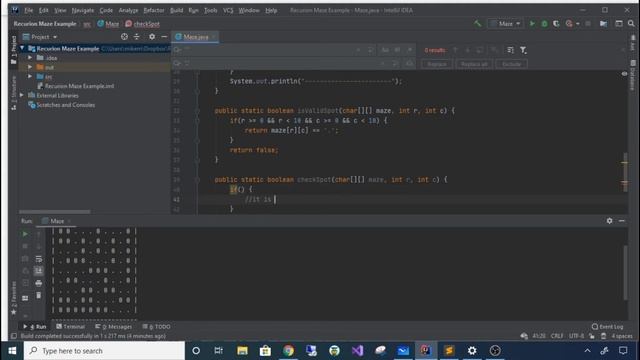The image size is (640, 360).
Task: Click the CRLF line separator status
Action: [x=557, y=336]
